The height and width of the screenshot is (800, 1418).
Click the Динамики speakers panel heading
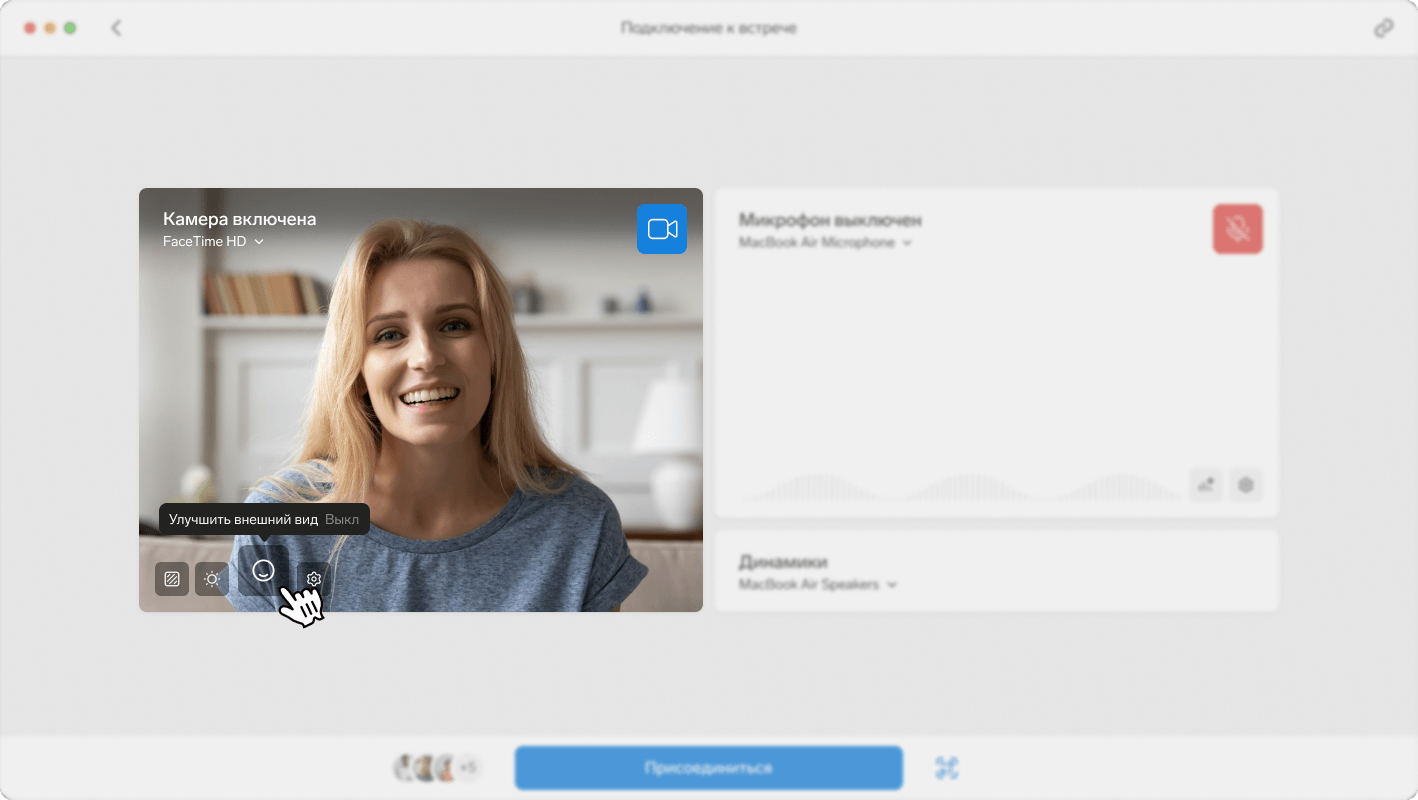(x=783, y=562)
